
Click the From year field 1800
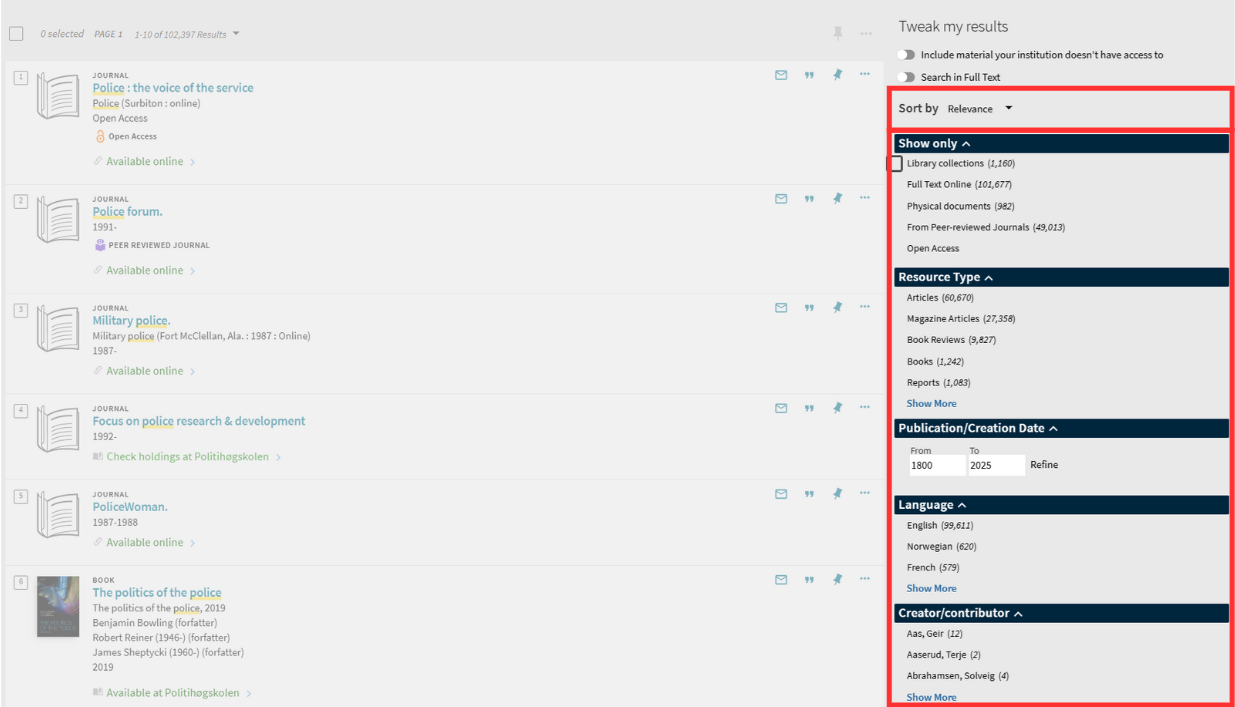(x=937, y=465)
